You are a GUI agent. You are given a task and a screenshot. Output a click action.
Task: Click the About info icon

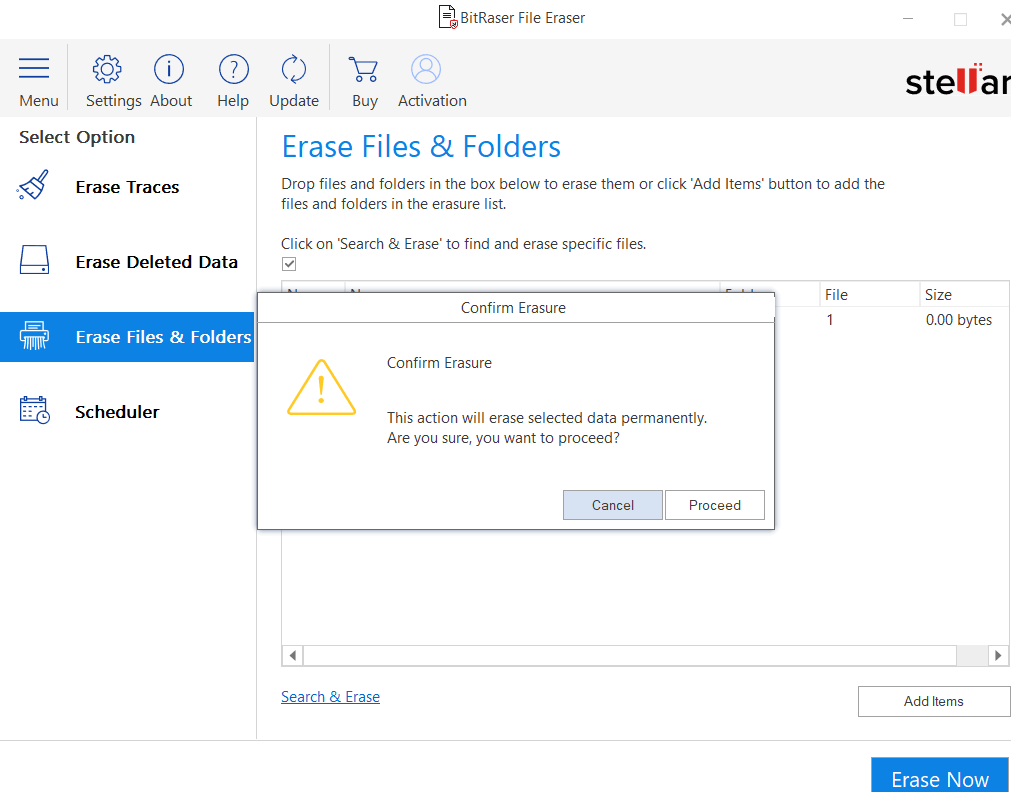click(169, 69)
